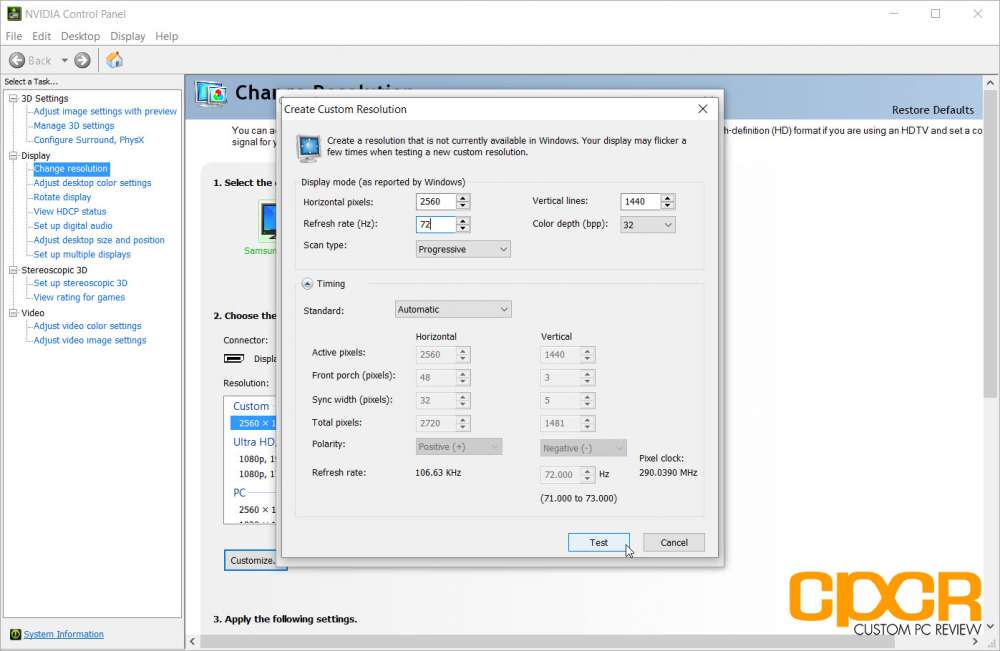1000x651 pixels.
Task: Click the home icon in the toolbar
Action: tap(114, 59)
